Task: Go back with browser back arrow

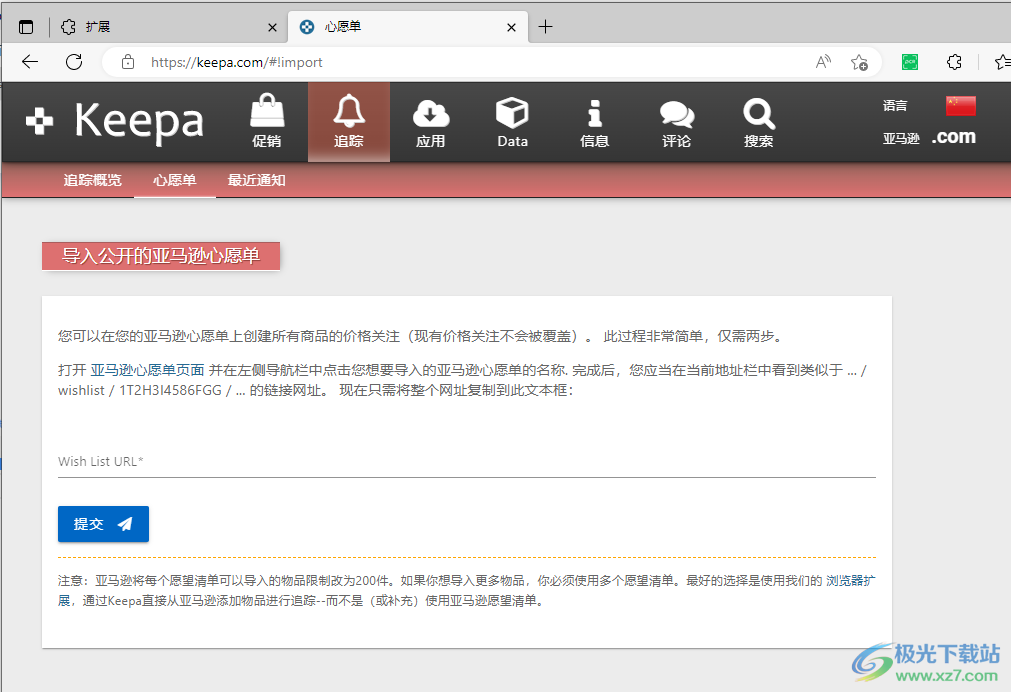Action: pos(30,62)
